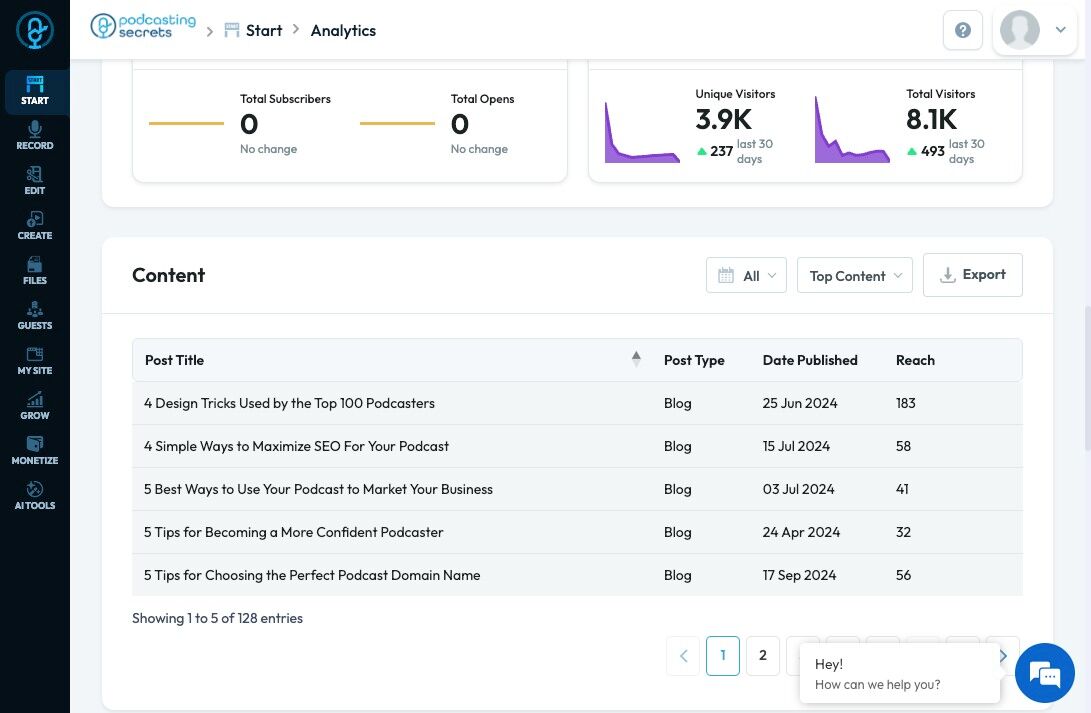Open Files from the sidebar
The width and height of the screenshot is (1091, 713).
[x=35, y=271]
